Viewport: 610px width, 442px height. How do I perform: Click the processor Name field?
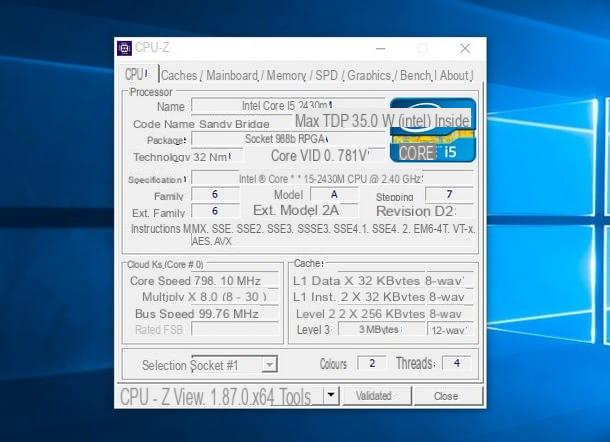point(288,105)
